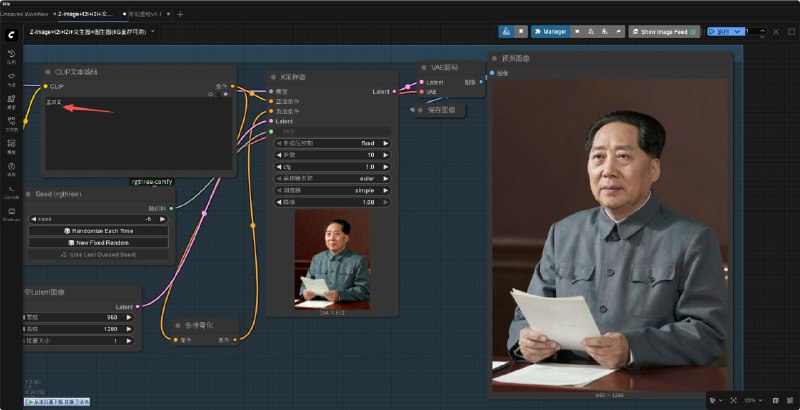
Task: Open the run button dropdown chevron
Action: point(738,32)
